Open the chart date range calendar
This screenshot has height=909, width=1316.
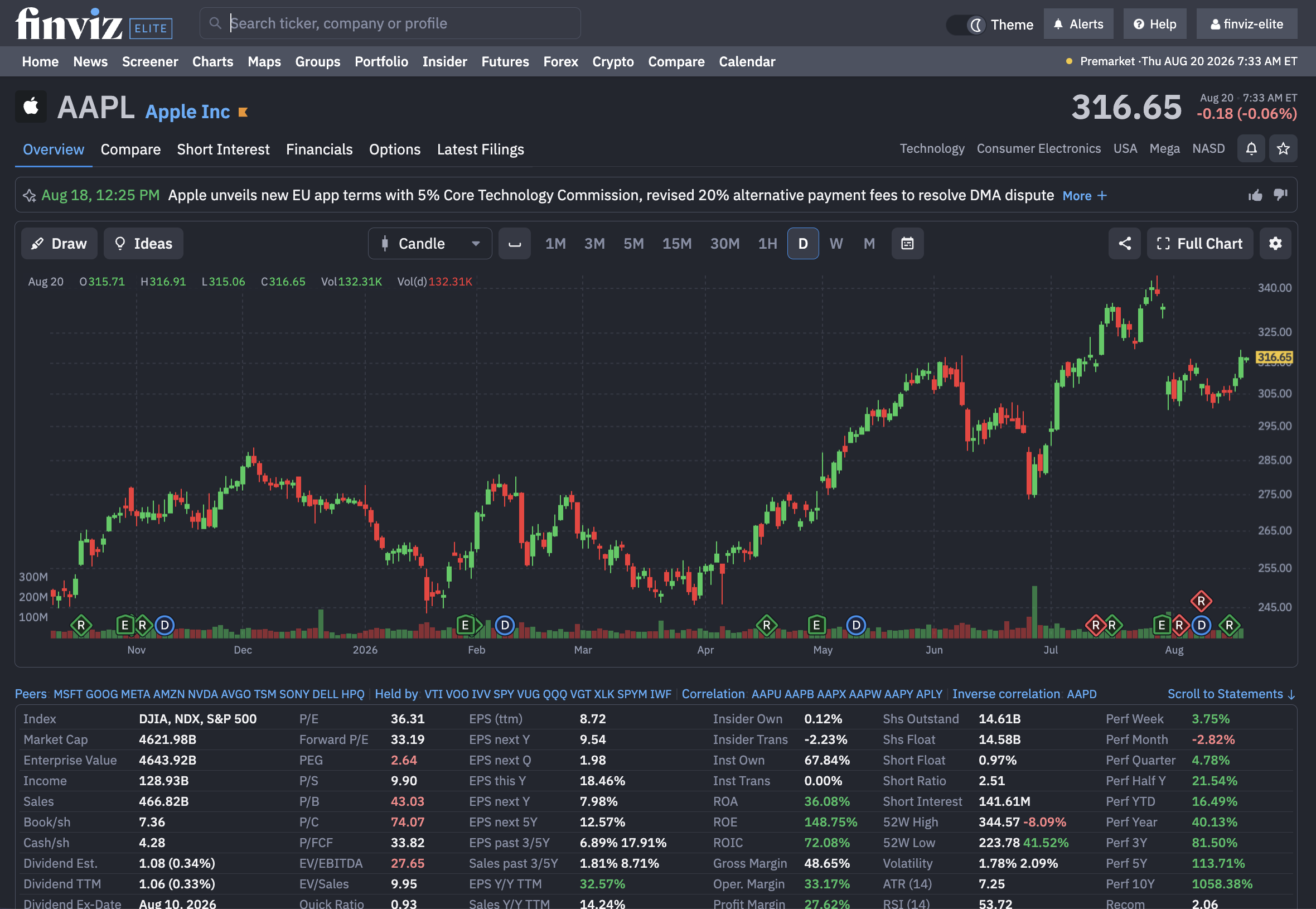coord(907,244)
